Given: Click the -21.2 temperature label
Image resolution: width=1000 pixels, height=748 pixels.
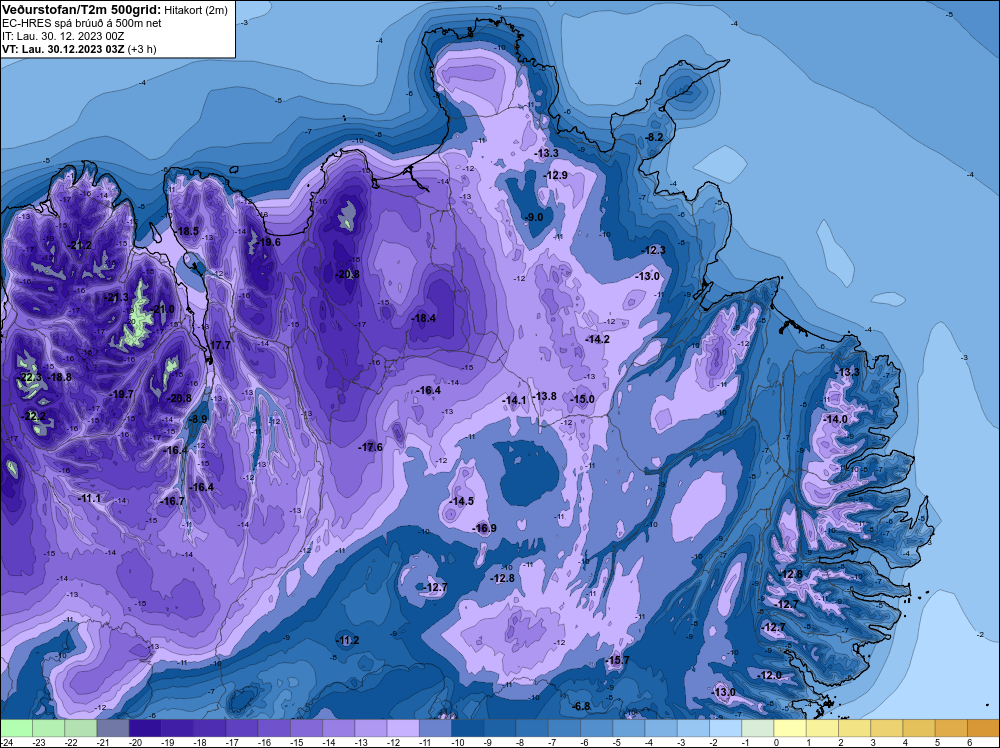Looking at the screenshot, I should [81, 246].
